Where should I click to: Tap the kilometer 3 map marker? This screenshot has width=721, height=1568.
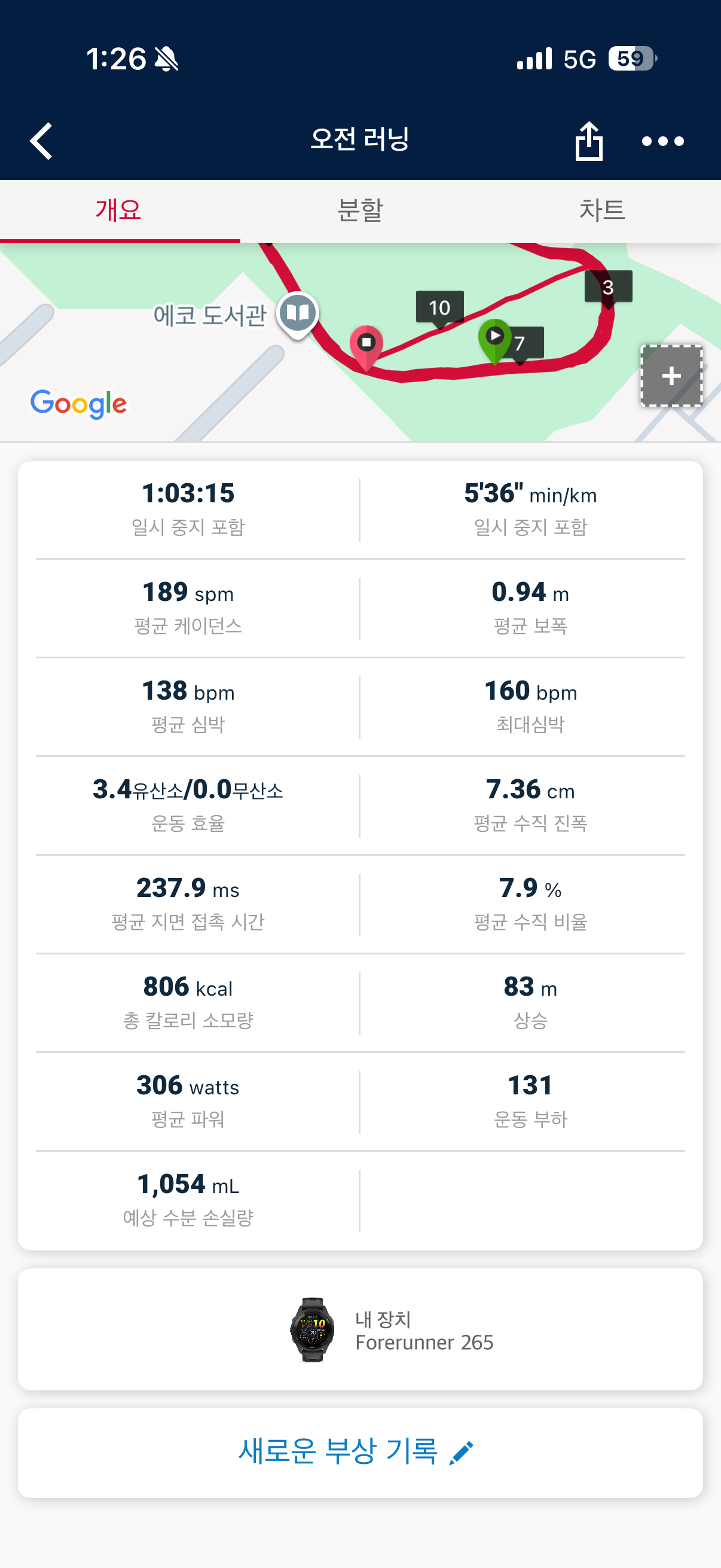tap(608, 286)
